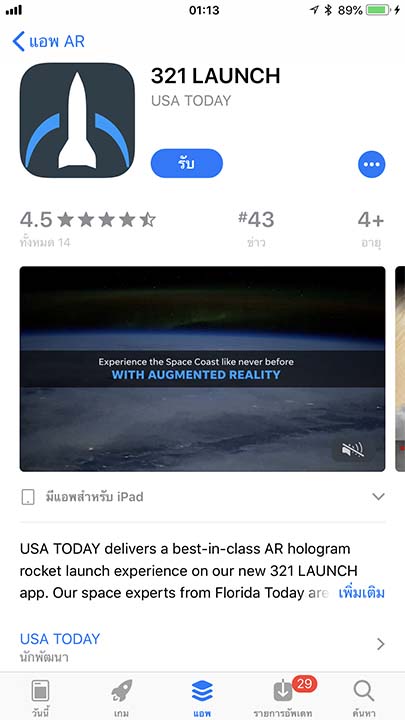Switch to the วันนี้ Today tab

[40, 696]
